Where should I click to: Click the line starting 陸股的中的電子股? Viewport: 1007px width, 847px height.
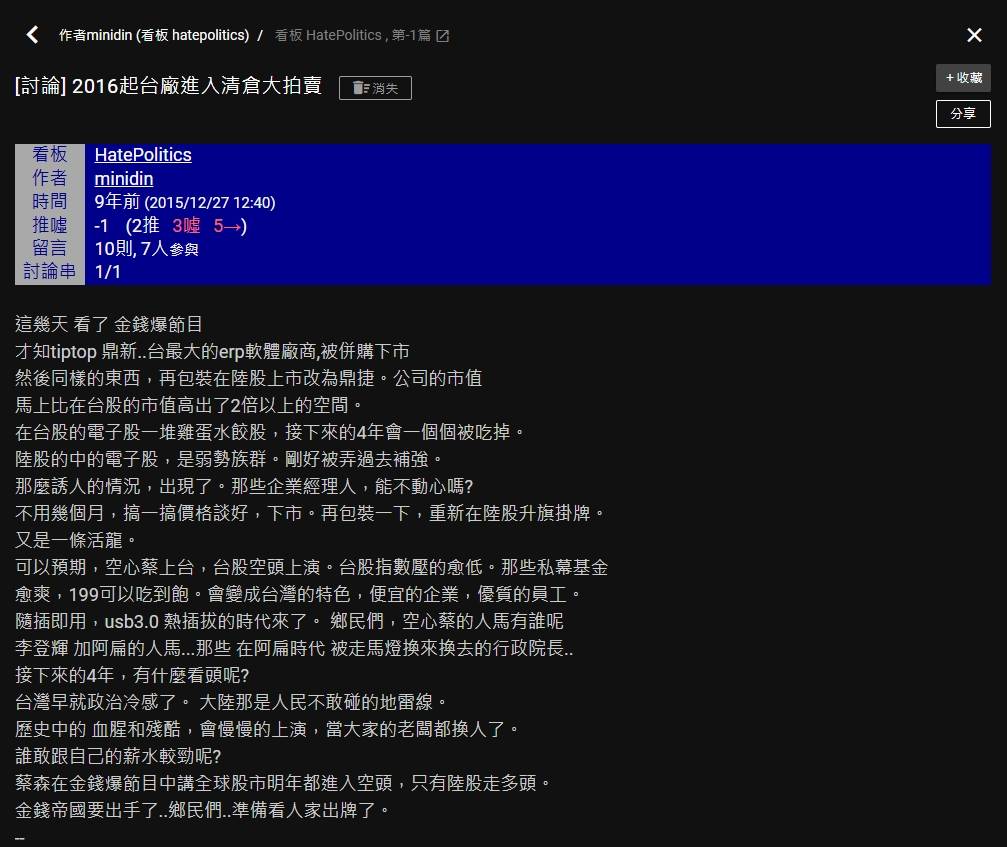coord(230,459)
